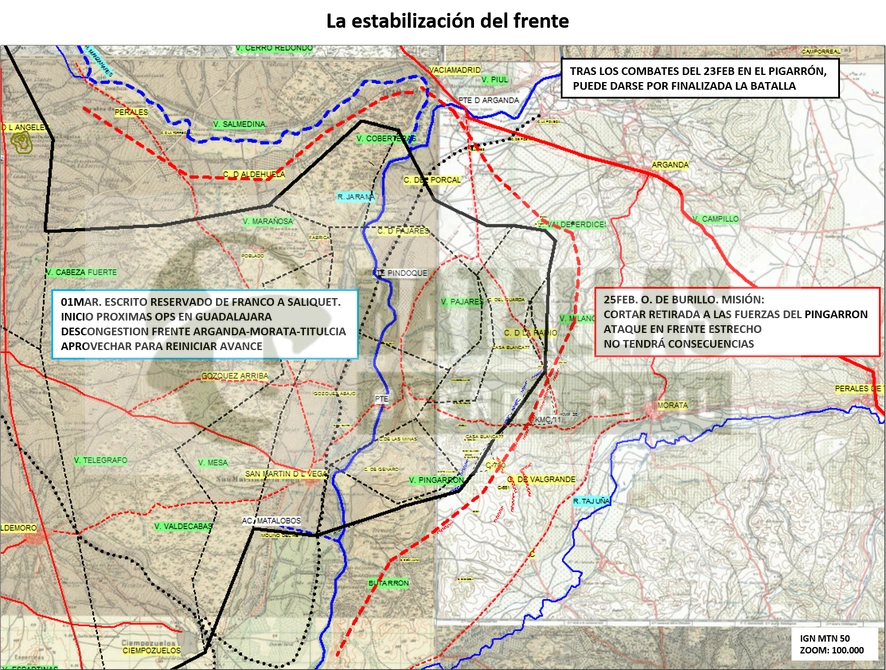Click the title La estabilización del frente
Viewport: 886px width, 670px height.
[x=448, y=21]
